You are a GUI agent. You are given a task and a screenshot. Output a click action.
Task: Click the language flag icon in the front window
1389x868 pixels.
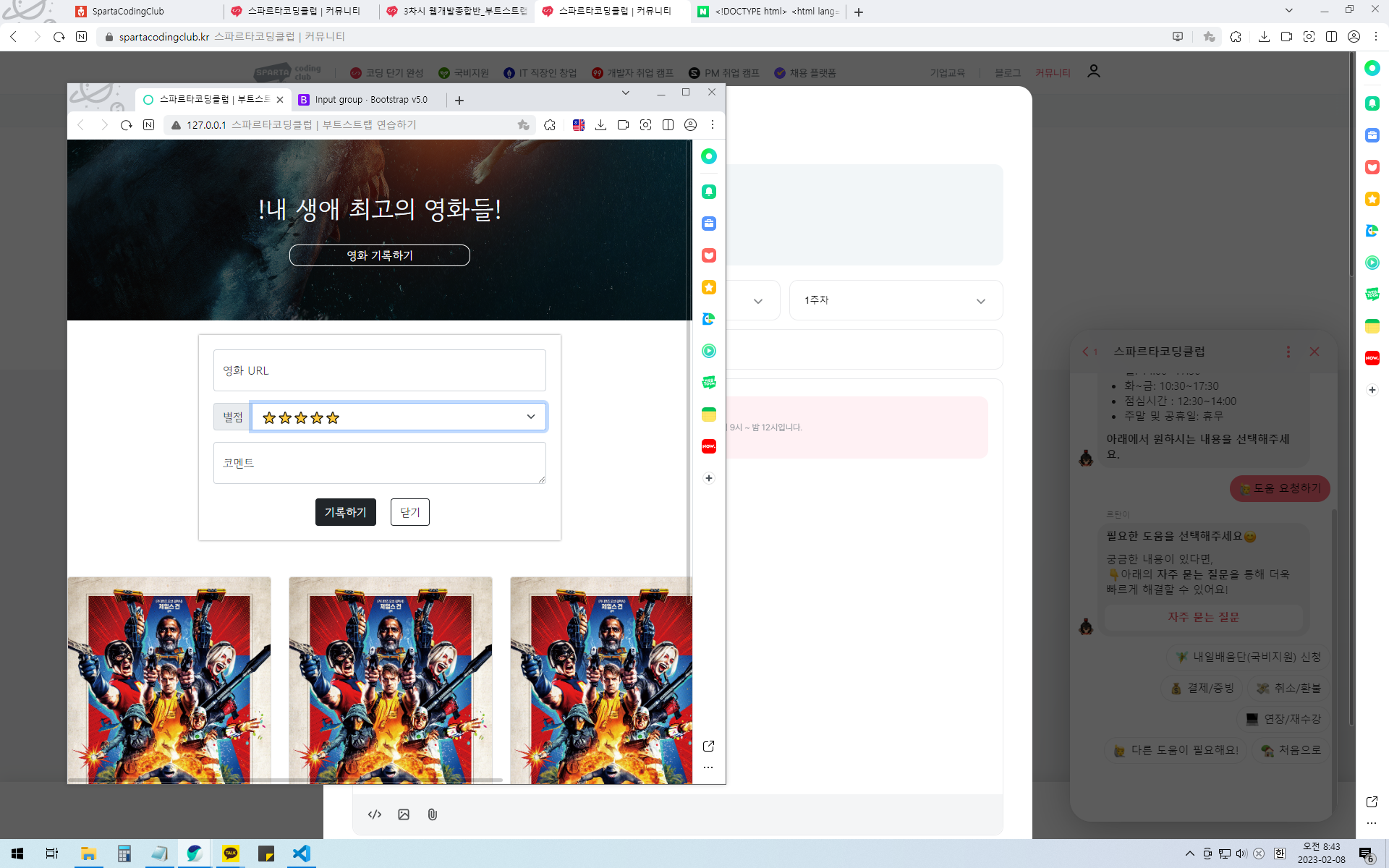579,125
